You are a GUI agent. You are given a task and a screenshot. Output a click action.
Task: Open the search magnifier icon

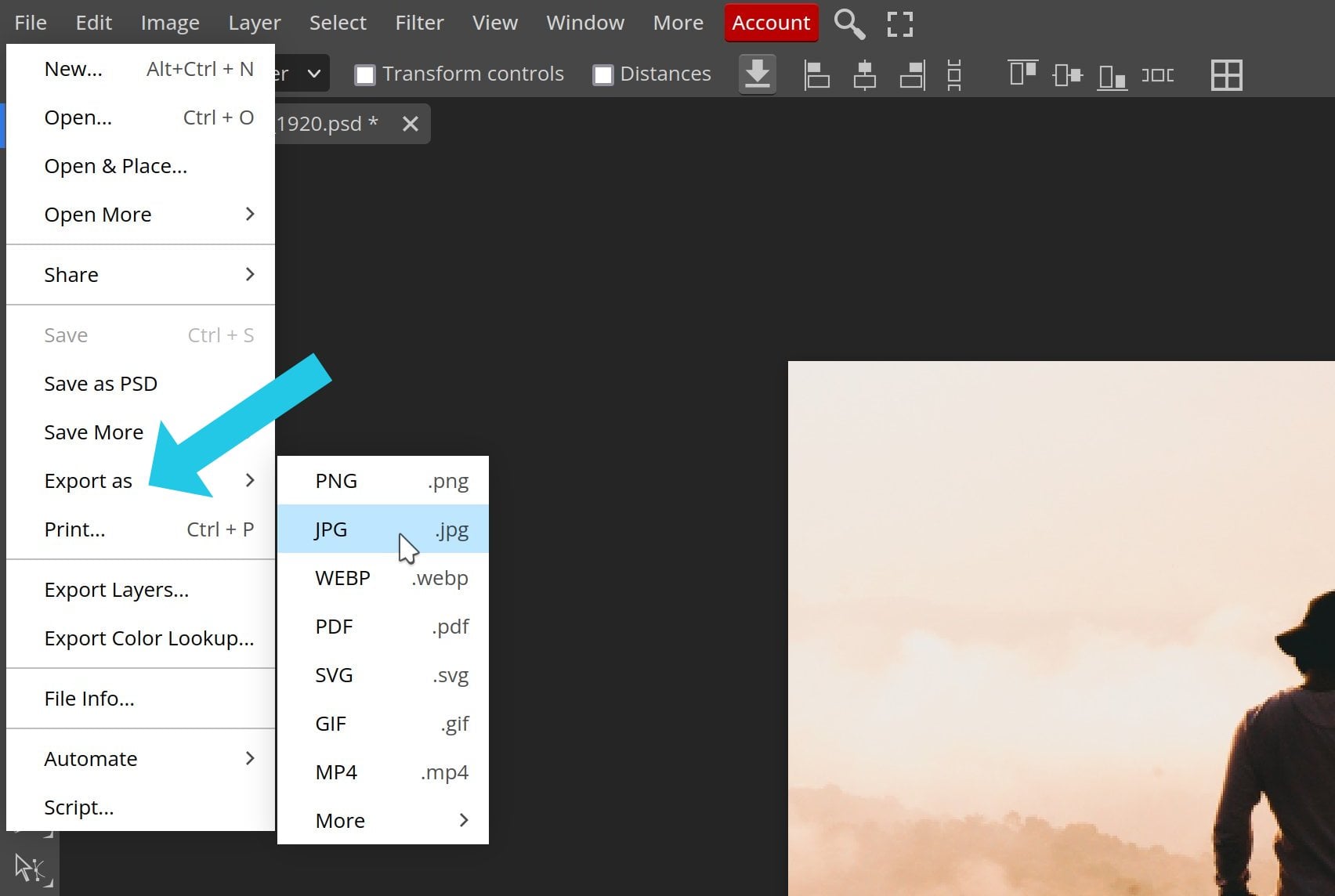tap(849, 23)
